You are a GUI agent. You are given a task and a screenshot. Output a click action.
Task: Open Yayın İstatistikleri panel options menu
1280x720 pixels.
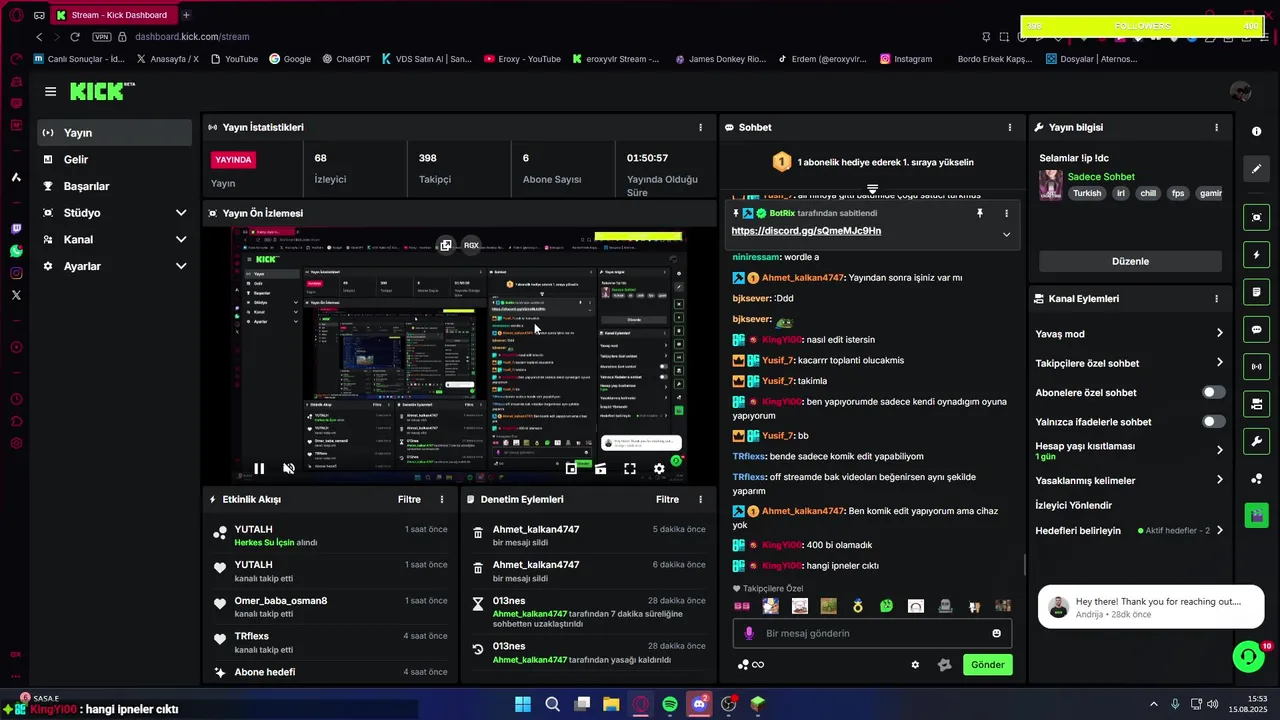[700, 127]
